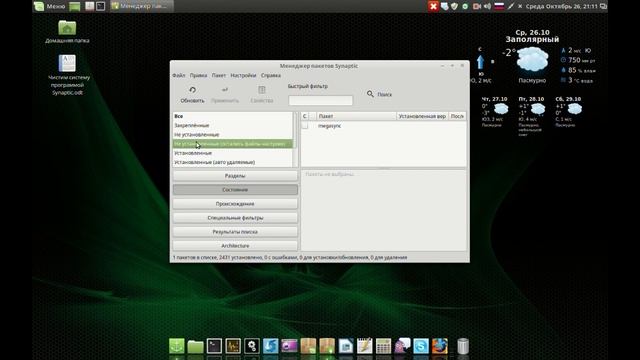The image size is (640, 360).
Task: Open the system monitor graph dock icon
Action: (233, 346)
